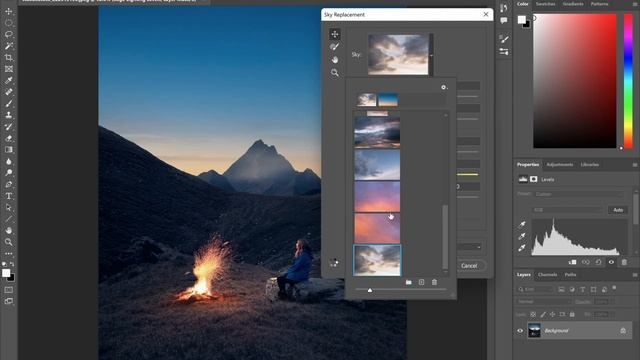Viewport: 640px width, 360px height.
Task: Open the Edit Toolbar three-dots menu
Action: tap(9, 253)
